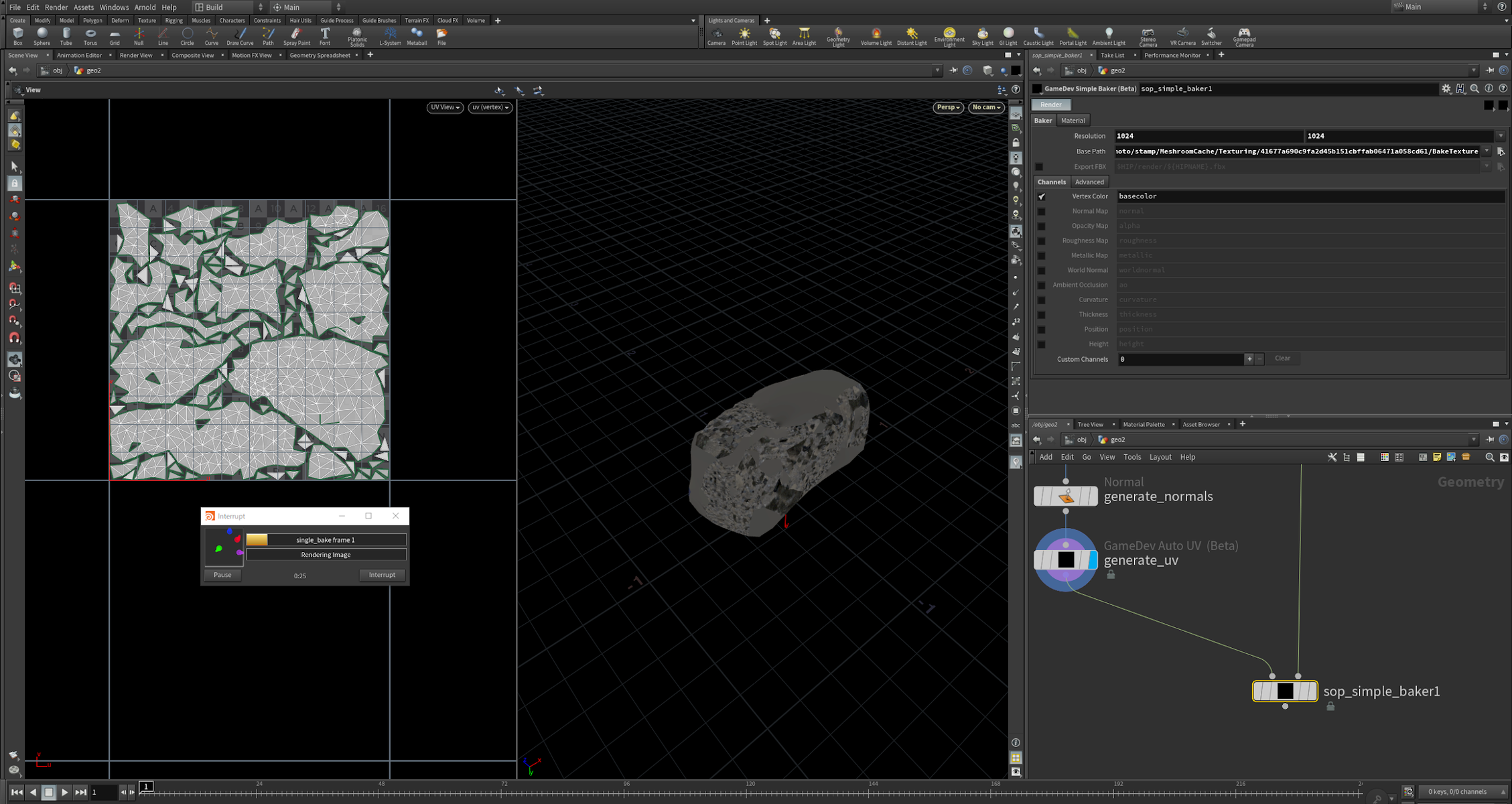The width and height of the screenshot is (1512, 804).
Task: Select the Sphere shelf tool
Action: pyautogui.click(x=42, y=36)
